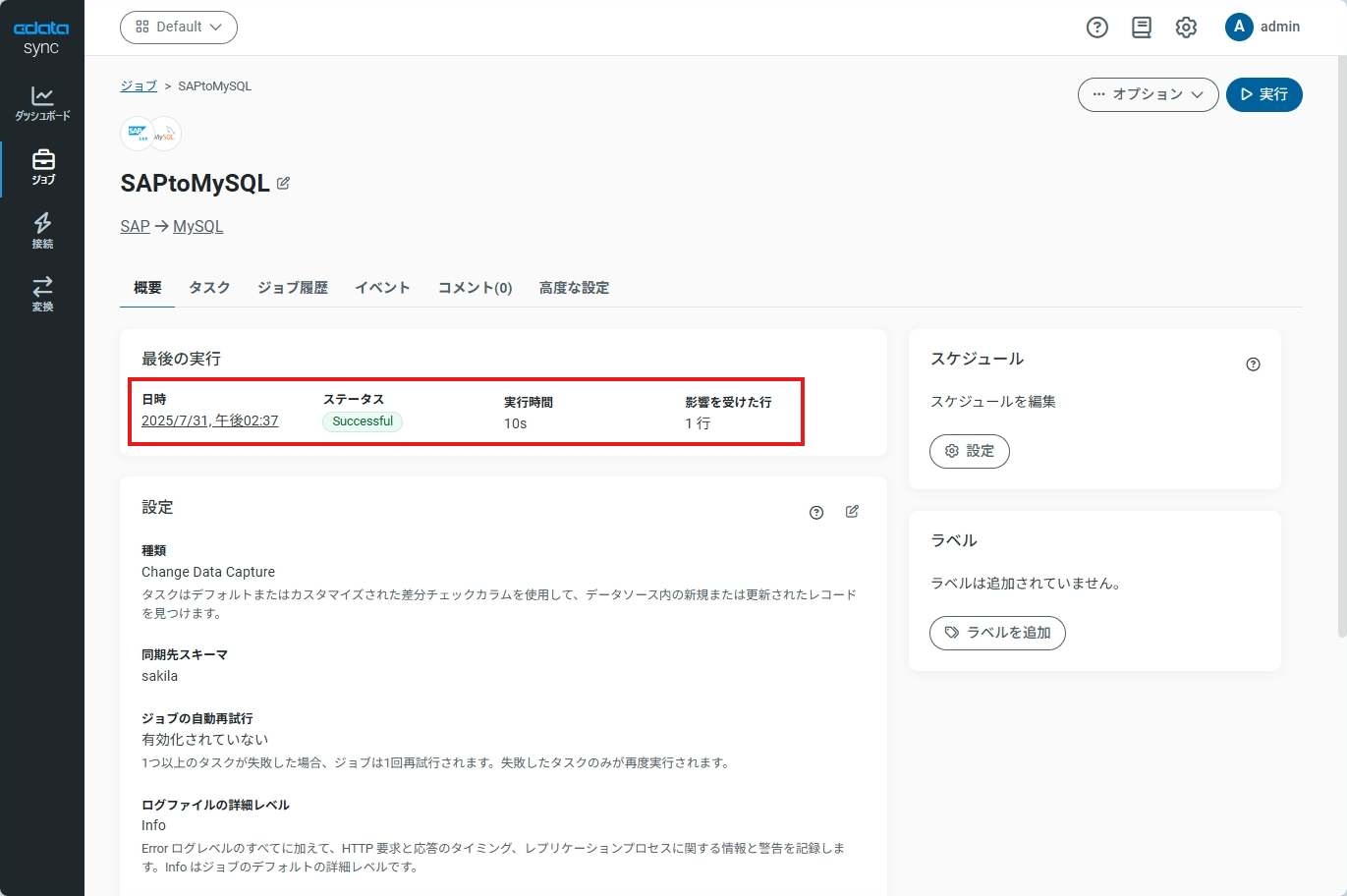Viewport: 1347px width, 896px height.
Task: Open the 変換 sidebar icon
Action: [x=42, y=295]
